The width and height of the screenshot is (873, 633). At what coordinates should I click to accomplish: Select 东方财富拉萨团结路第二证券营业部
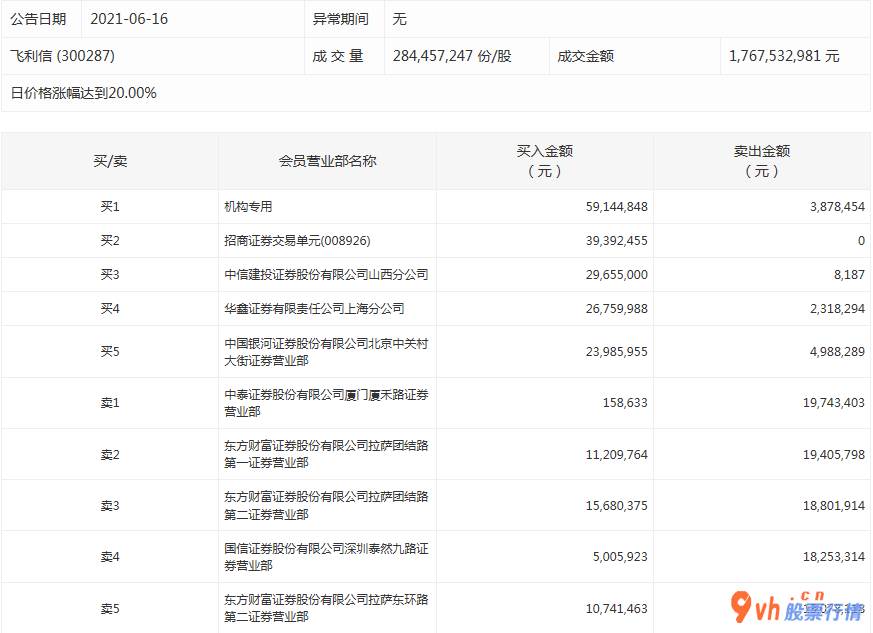coord(326,506)
